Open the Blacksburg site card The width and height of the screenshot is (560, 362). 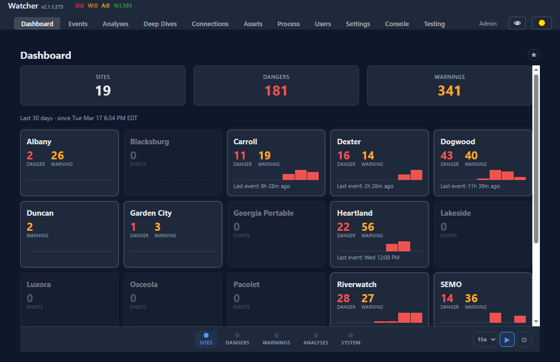[x=173, y=163]
